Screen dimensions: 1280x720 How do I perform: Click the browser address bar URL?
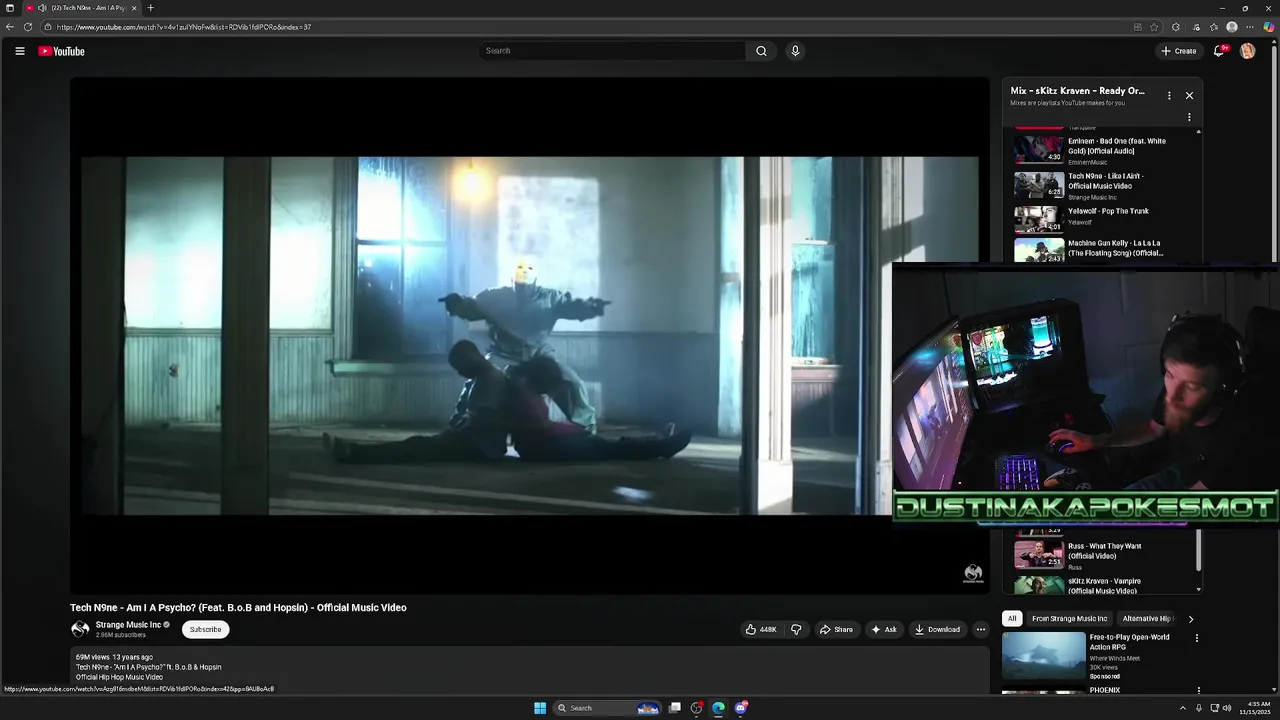184,27
